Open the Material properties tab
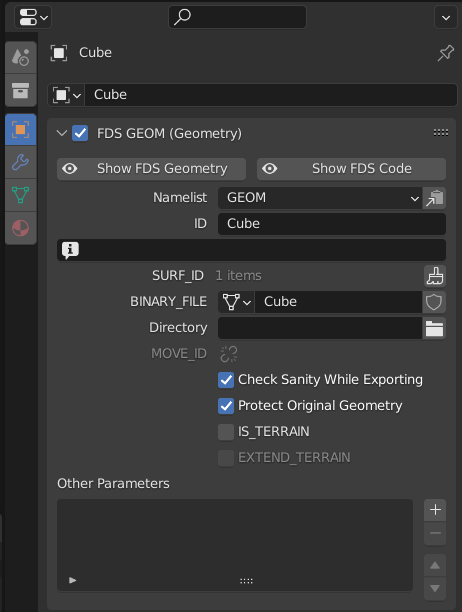This screenshot has height=612, width=462. pyautogui.click(x=21, y=228)
